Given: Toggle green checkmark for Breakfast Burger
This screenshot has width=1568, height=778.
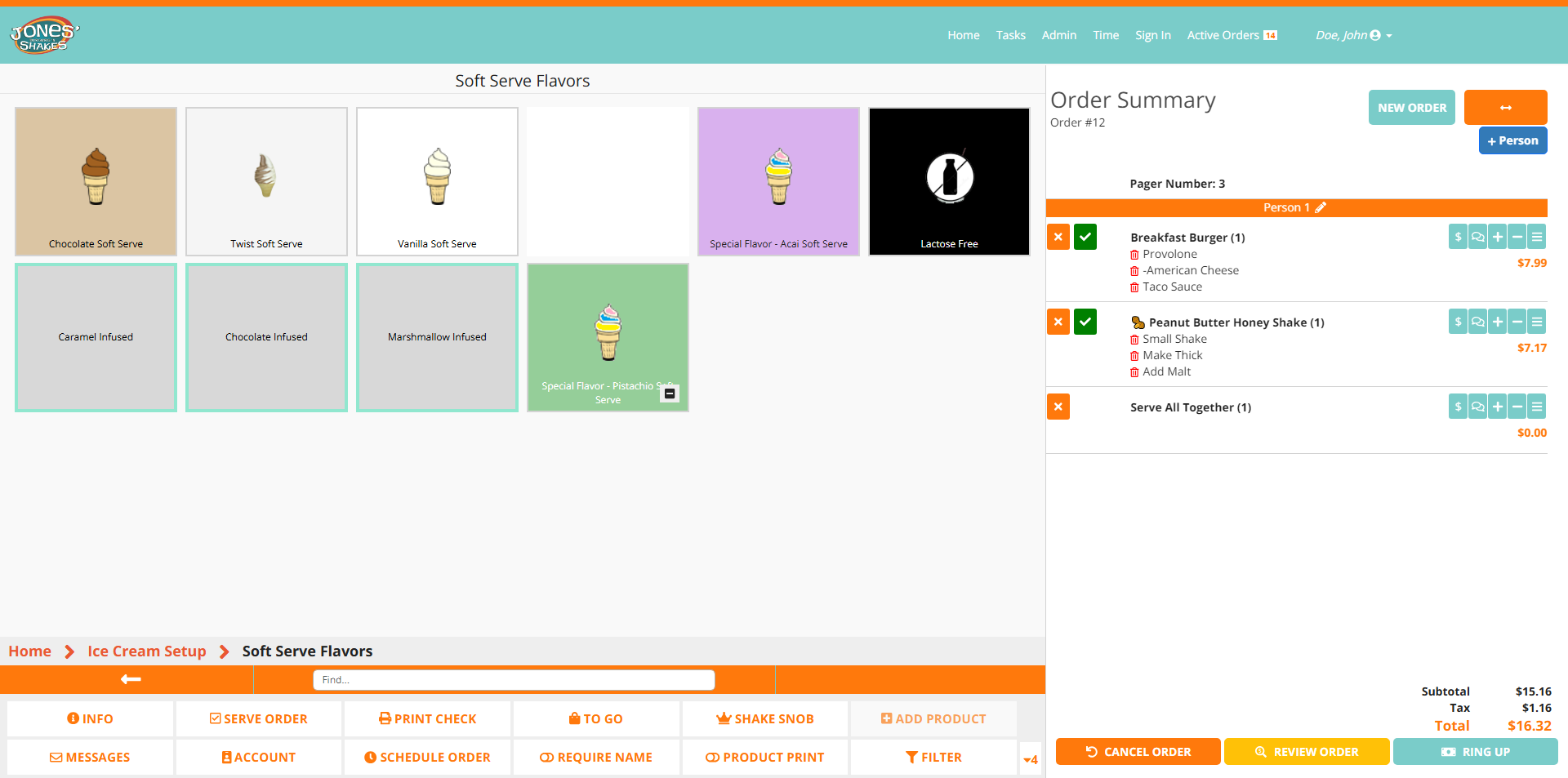Looking at the screenshot, I should tap(1085, 237).
